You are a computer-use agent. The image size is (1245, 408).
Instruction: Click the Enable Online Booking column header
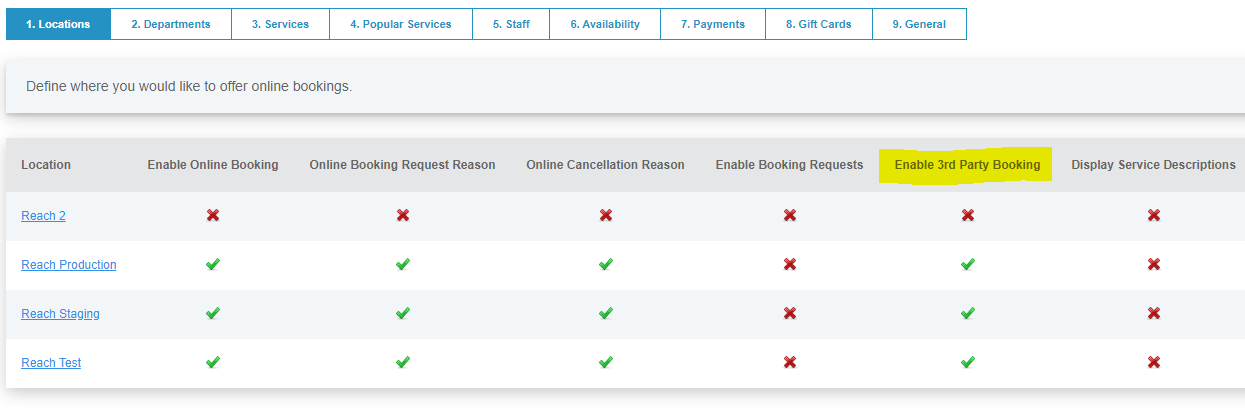213,165
